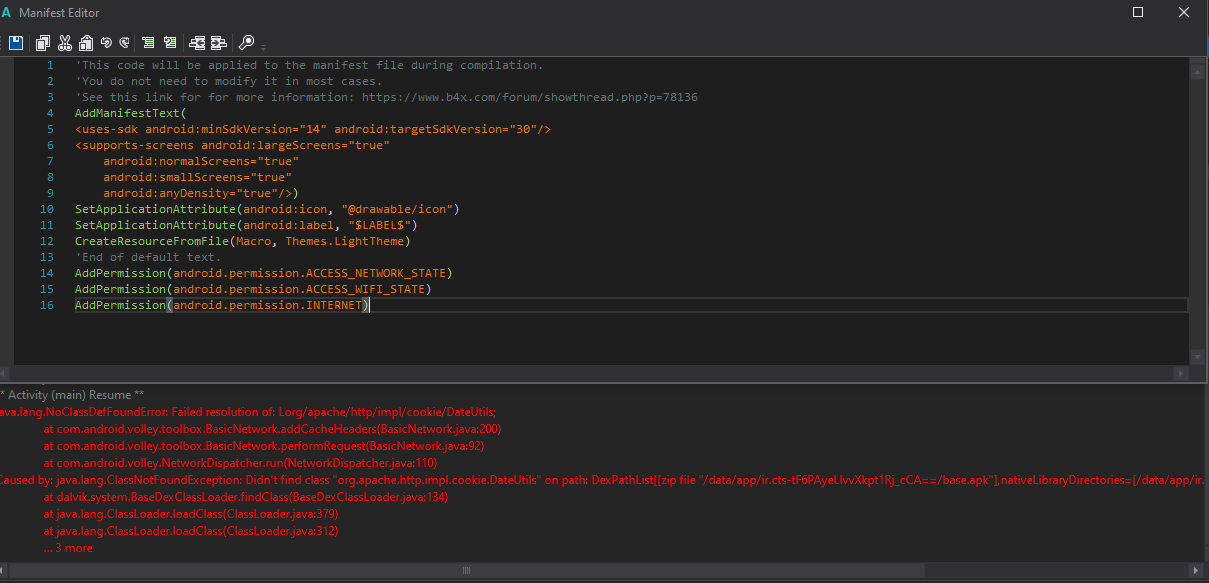
Task: Click the editor's scroll down arrow
Action: [x=1197, y=357]
